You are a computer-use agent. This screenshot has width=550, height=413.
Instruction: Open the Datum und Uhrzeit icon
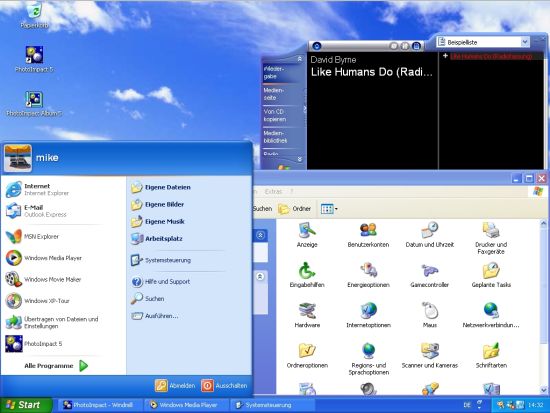pyautogui.click(x=430, y=234)
